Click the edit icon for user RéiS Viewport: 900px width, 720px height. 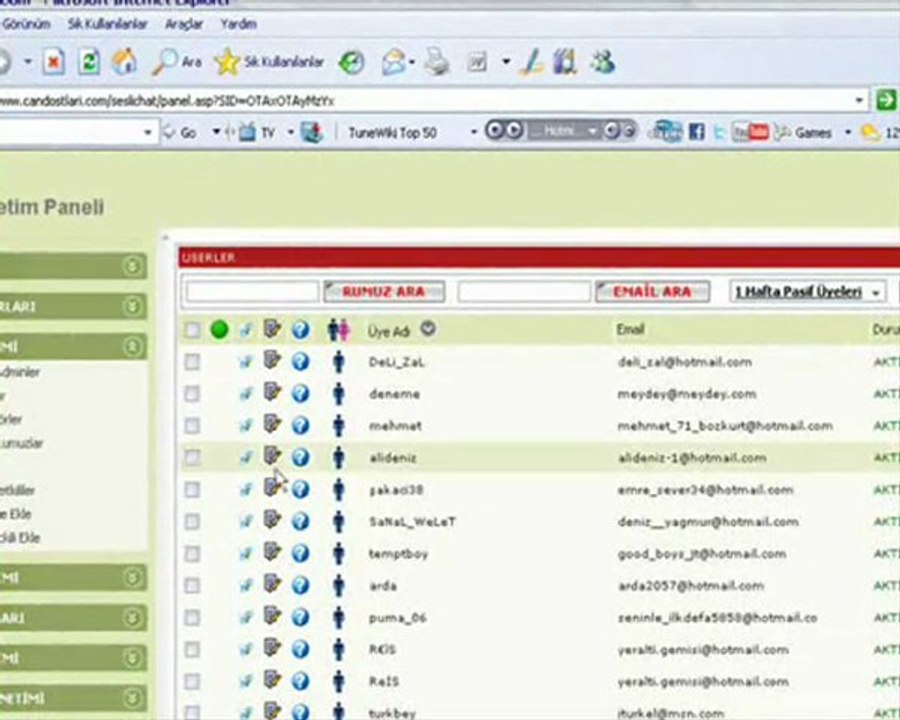tap(272, 648)
